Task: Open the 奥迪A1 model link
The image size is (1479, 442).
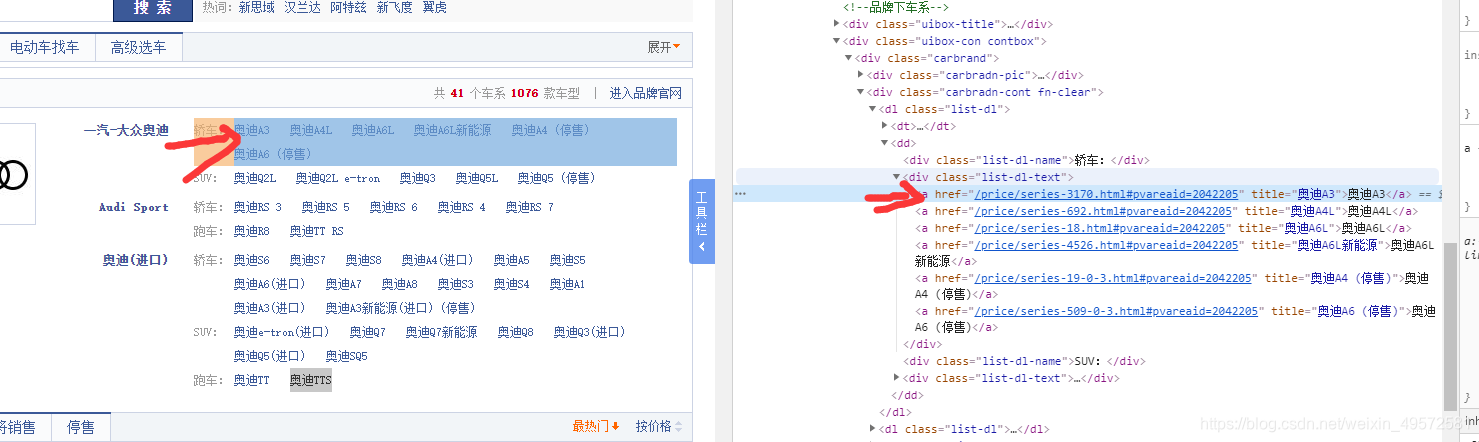Action: (x=568, y=284)
